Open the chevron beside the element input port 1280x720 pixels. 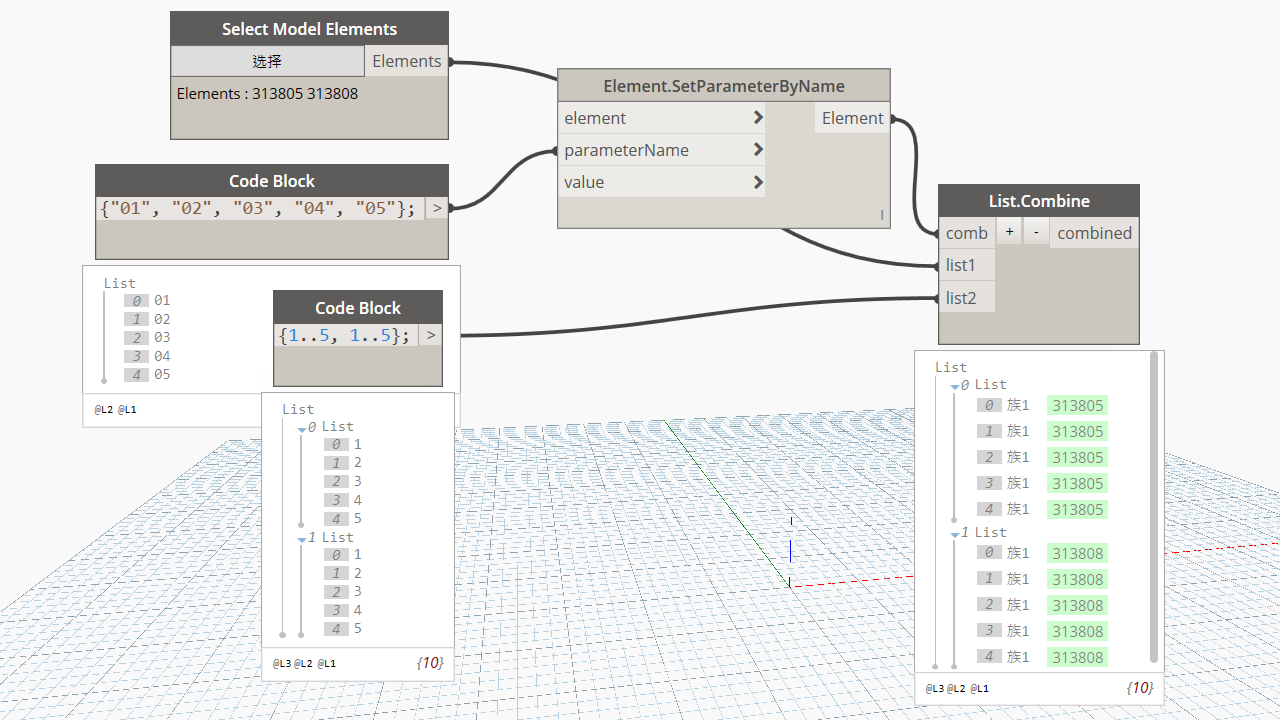coord(758,118)
